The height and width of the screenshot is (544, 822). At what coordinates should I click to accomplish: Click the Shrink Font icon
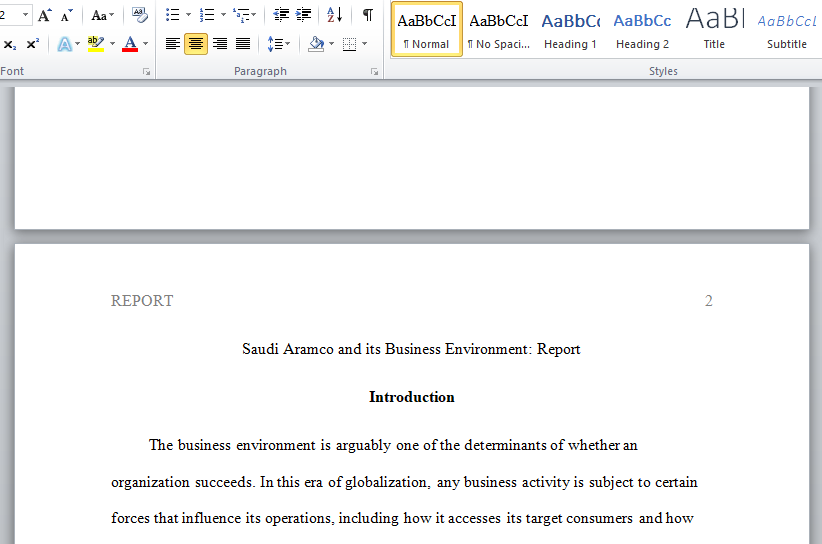(x=66, y=15)
